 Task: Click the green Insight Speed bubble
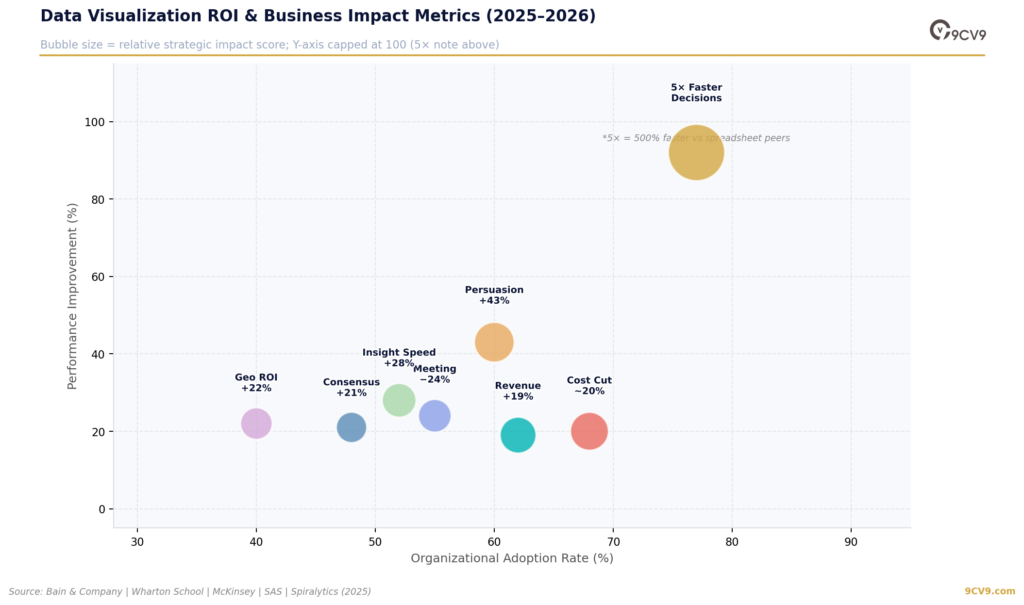(x=398, y=400)
